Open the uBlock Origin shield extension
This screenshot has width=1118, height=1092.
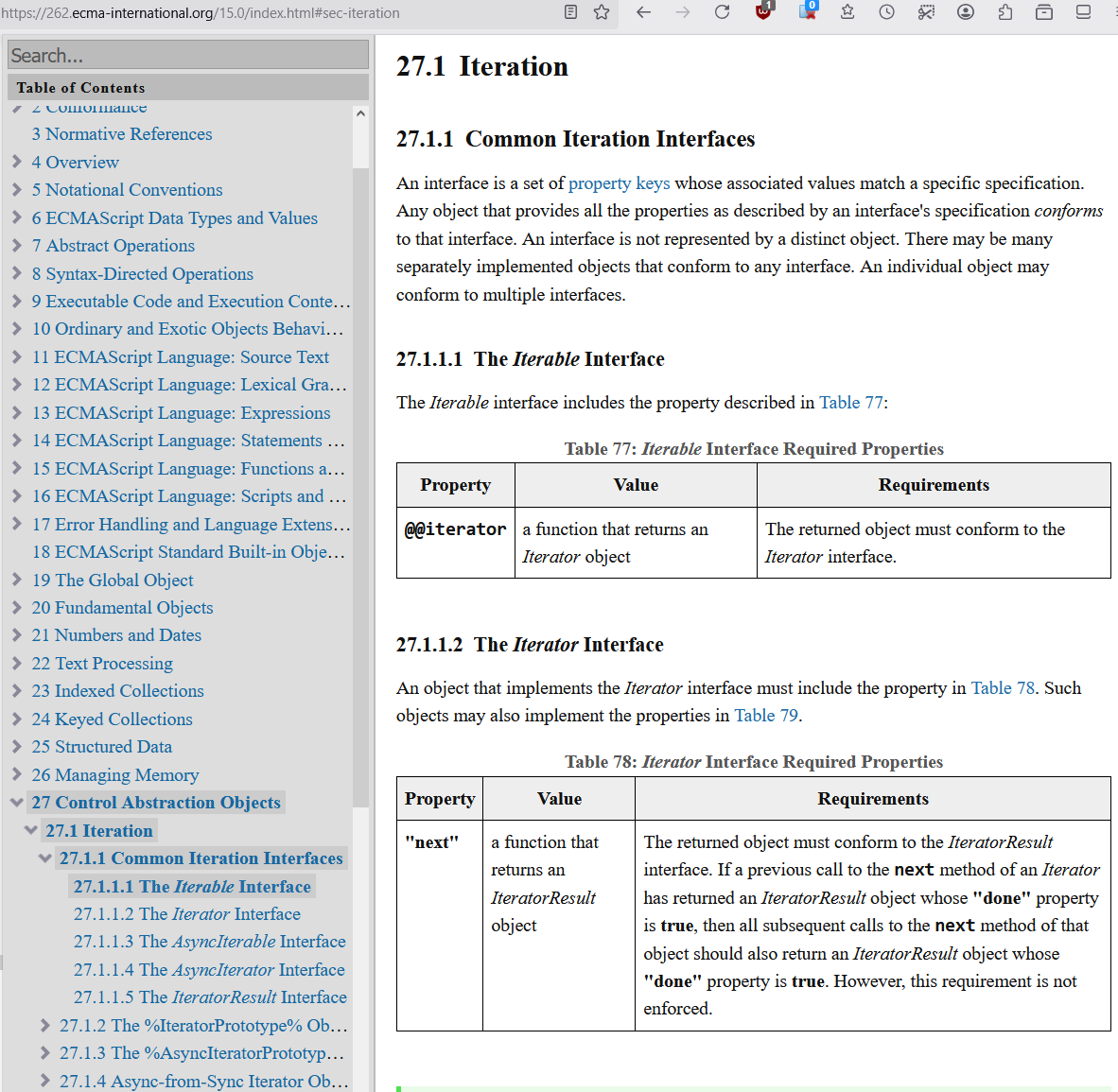pyautogui.click(x=764, y=10)
